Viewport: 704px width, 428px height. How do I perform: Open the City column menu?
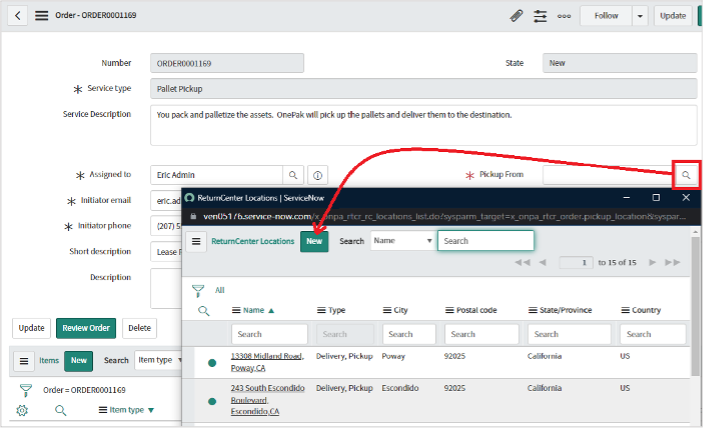[387, 310]
